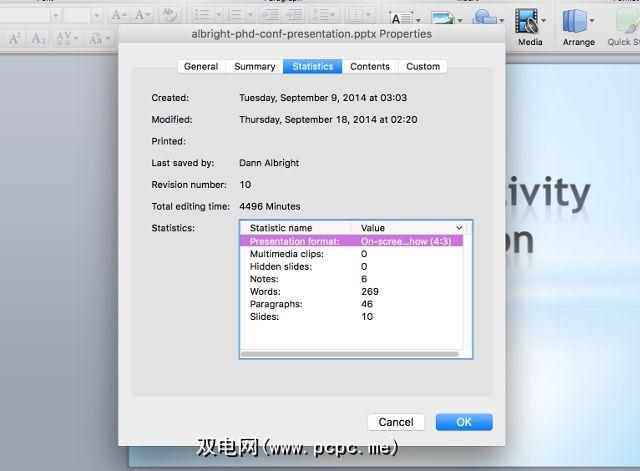The image size is (640, 471).
Task: Click the Superscript icon
Action: pos(15,39)
